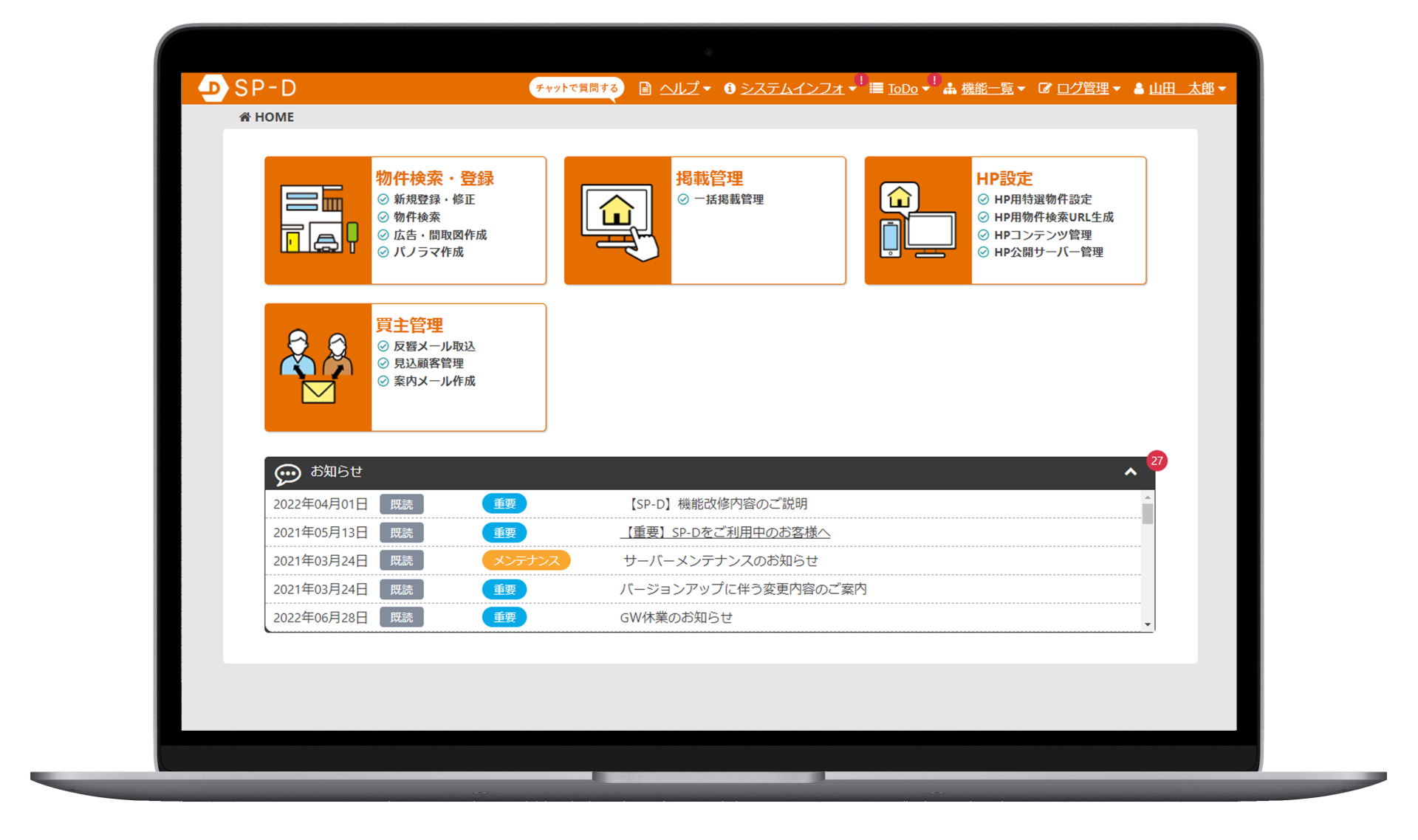1418x840 pixels.
Task: Open the 【重要】SP-Dをご利用中のお客様へ notice link
Action: click(725, 532)
